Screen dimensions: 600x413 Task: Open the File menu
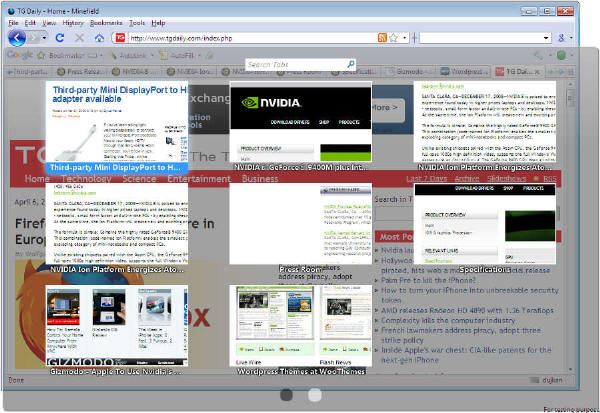click(x=13, y=23)
